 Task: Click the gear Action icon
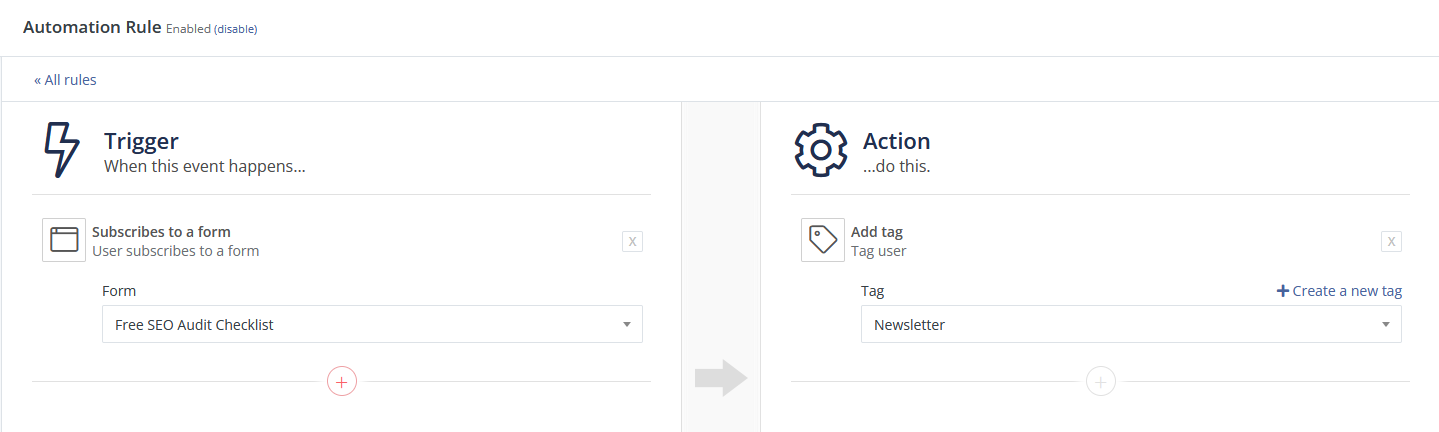[x=821, y=150]
